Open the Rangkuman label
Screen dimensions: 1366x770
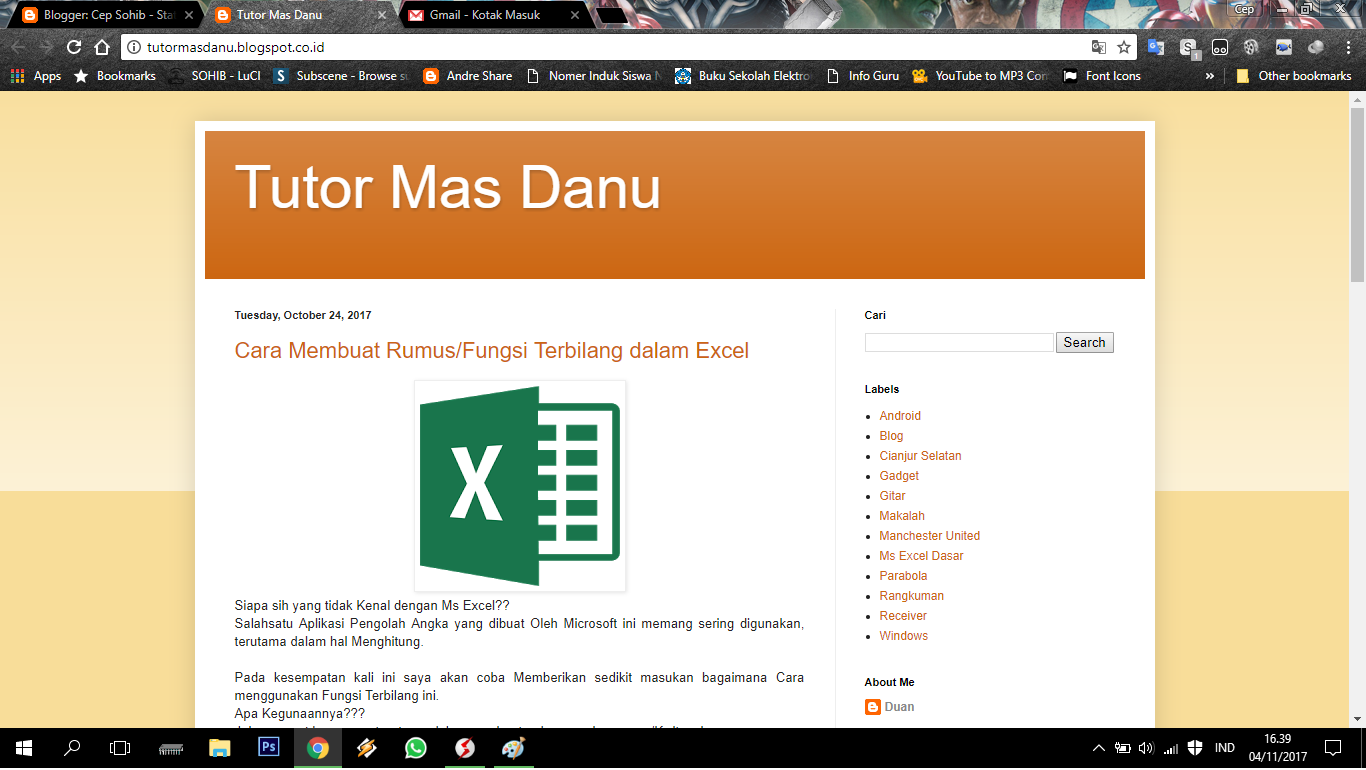[911, 596]
